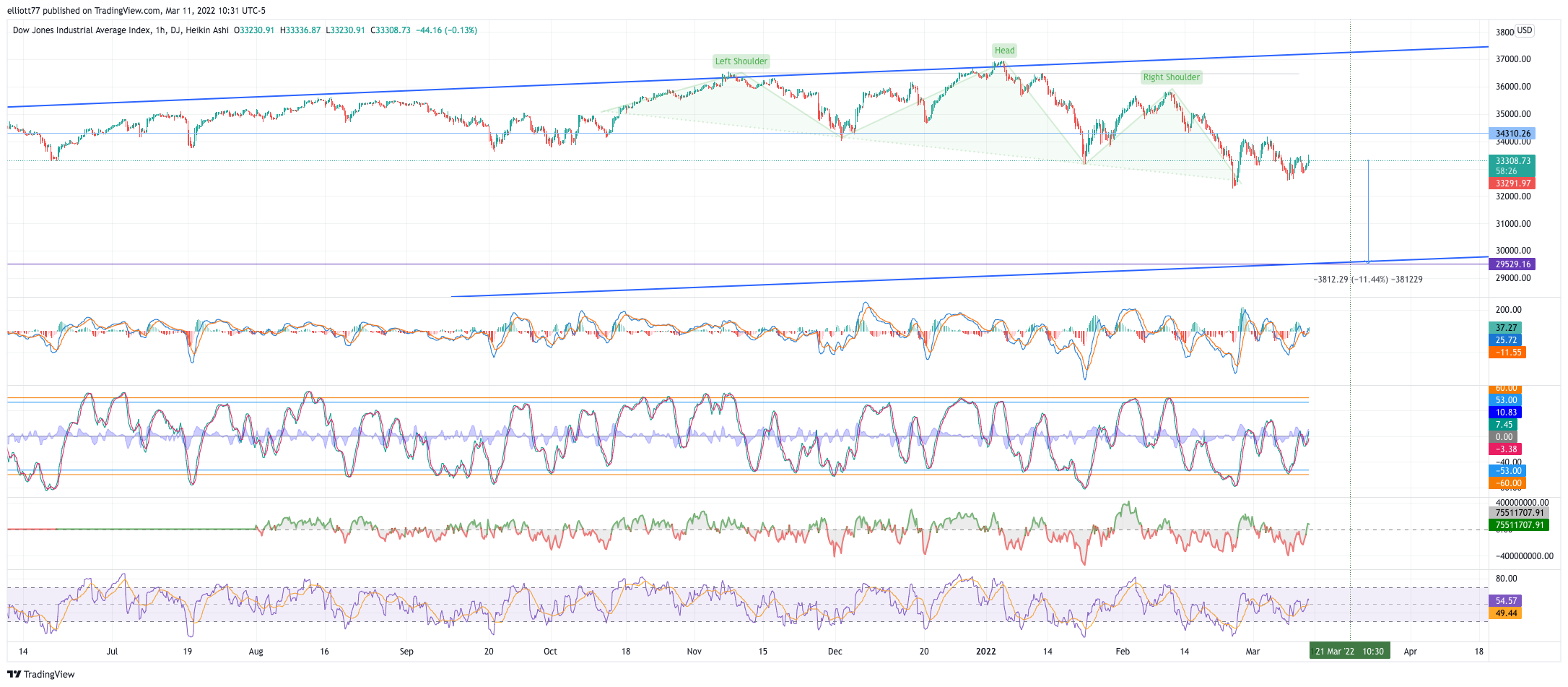Click the 31000.00 price axis label
Image resolution: width=1568 pixels, height=687 pixels.
pos(1513,224)
